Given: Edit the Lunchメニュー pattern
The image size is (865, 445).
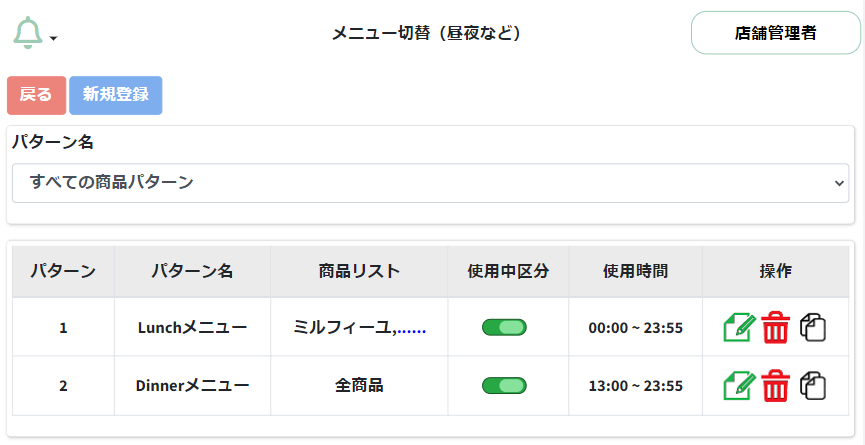Looking at the screenshot, I should point(738,327).
